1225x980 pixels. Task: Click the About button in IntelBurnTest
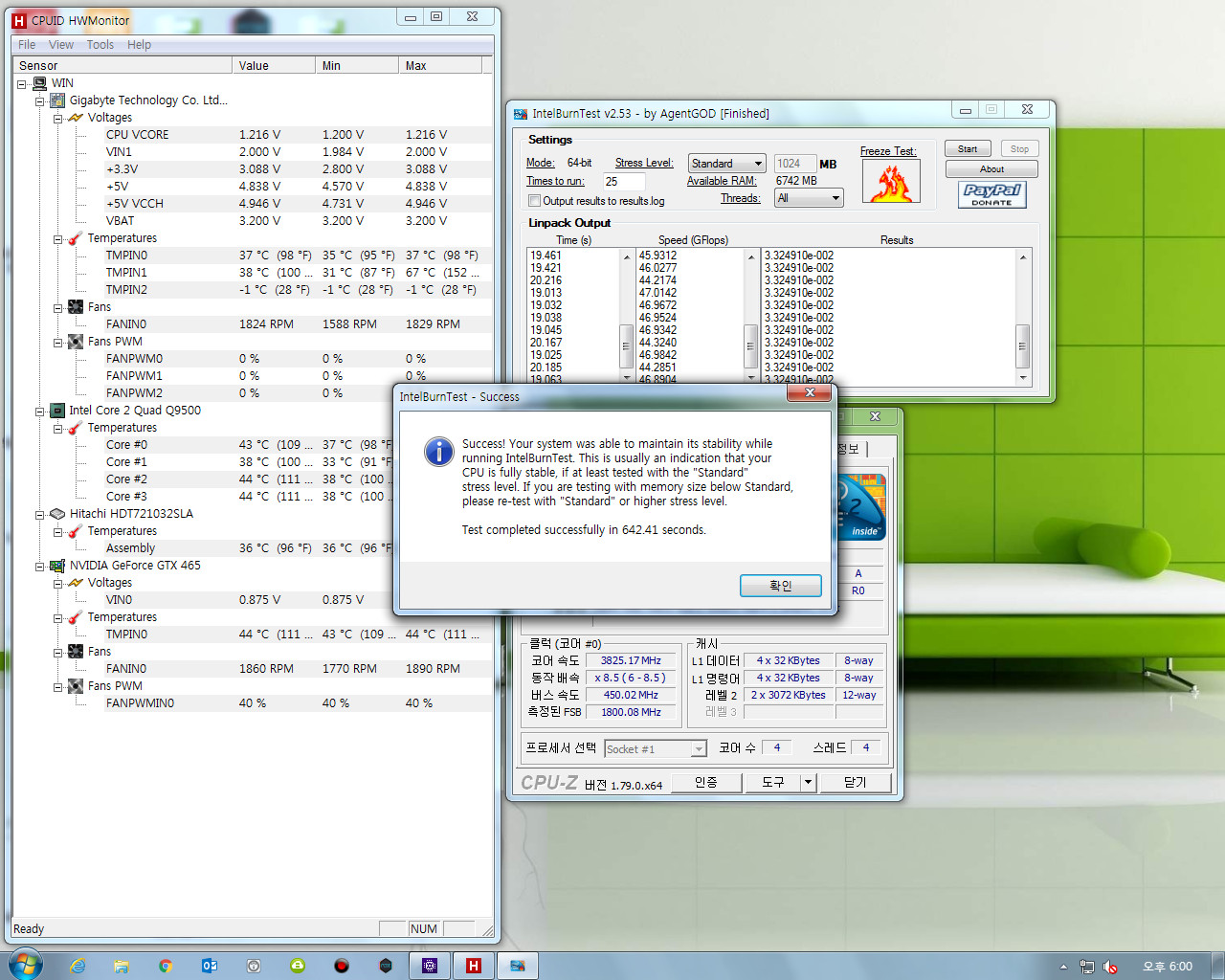tap(991, 169)
